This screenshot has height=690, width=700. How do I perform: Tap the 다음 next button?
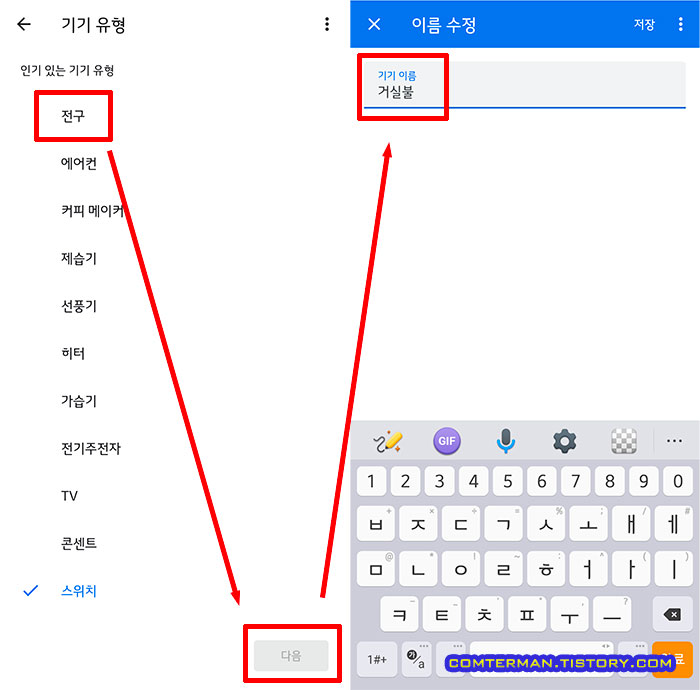[291, 655]
